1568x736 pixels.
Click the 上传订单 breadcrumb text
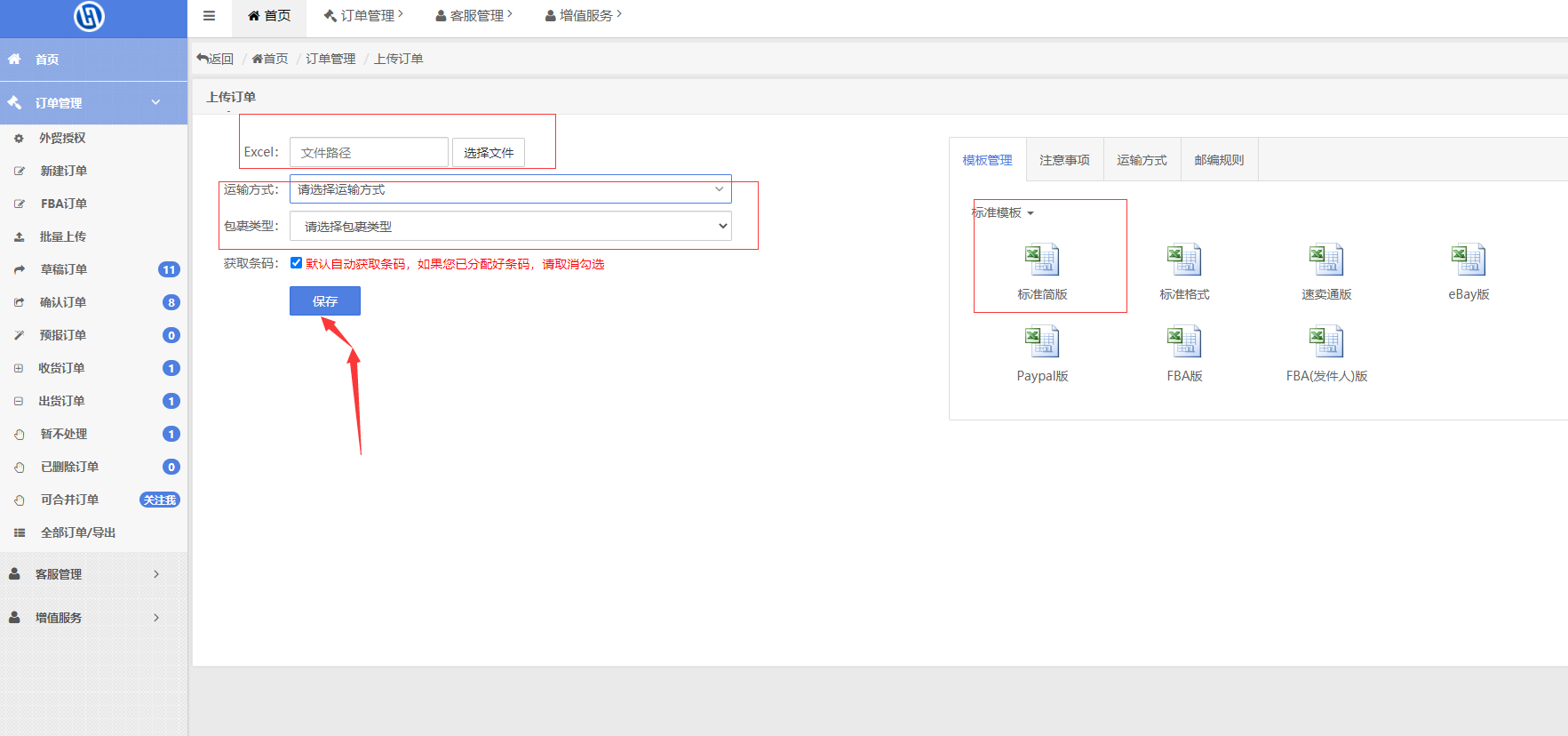(x=398, y=59)
